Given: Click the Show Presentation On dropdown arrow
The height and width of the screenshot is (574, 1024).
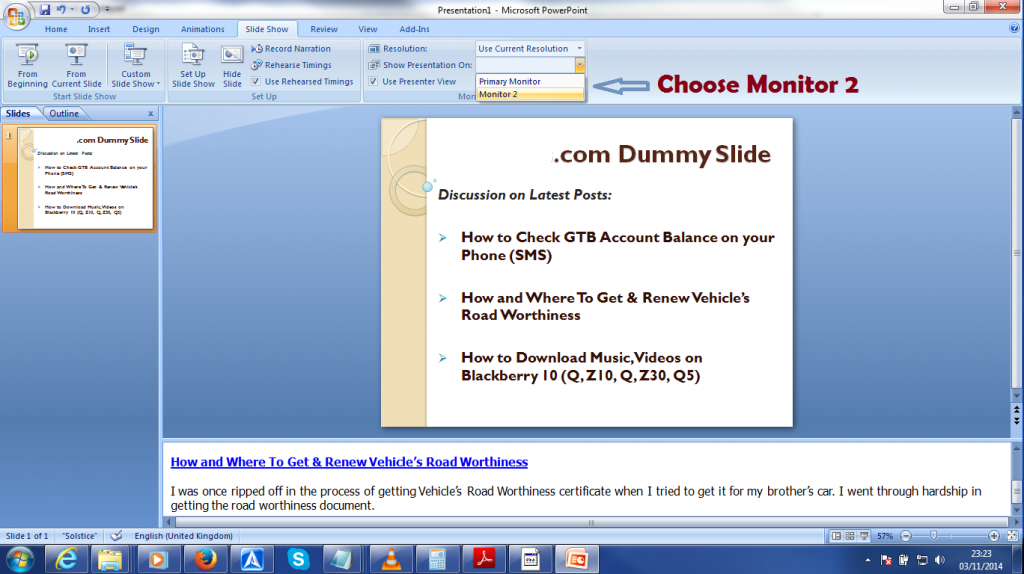Looking at the screenshot, I should point(579,65).
